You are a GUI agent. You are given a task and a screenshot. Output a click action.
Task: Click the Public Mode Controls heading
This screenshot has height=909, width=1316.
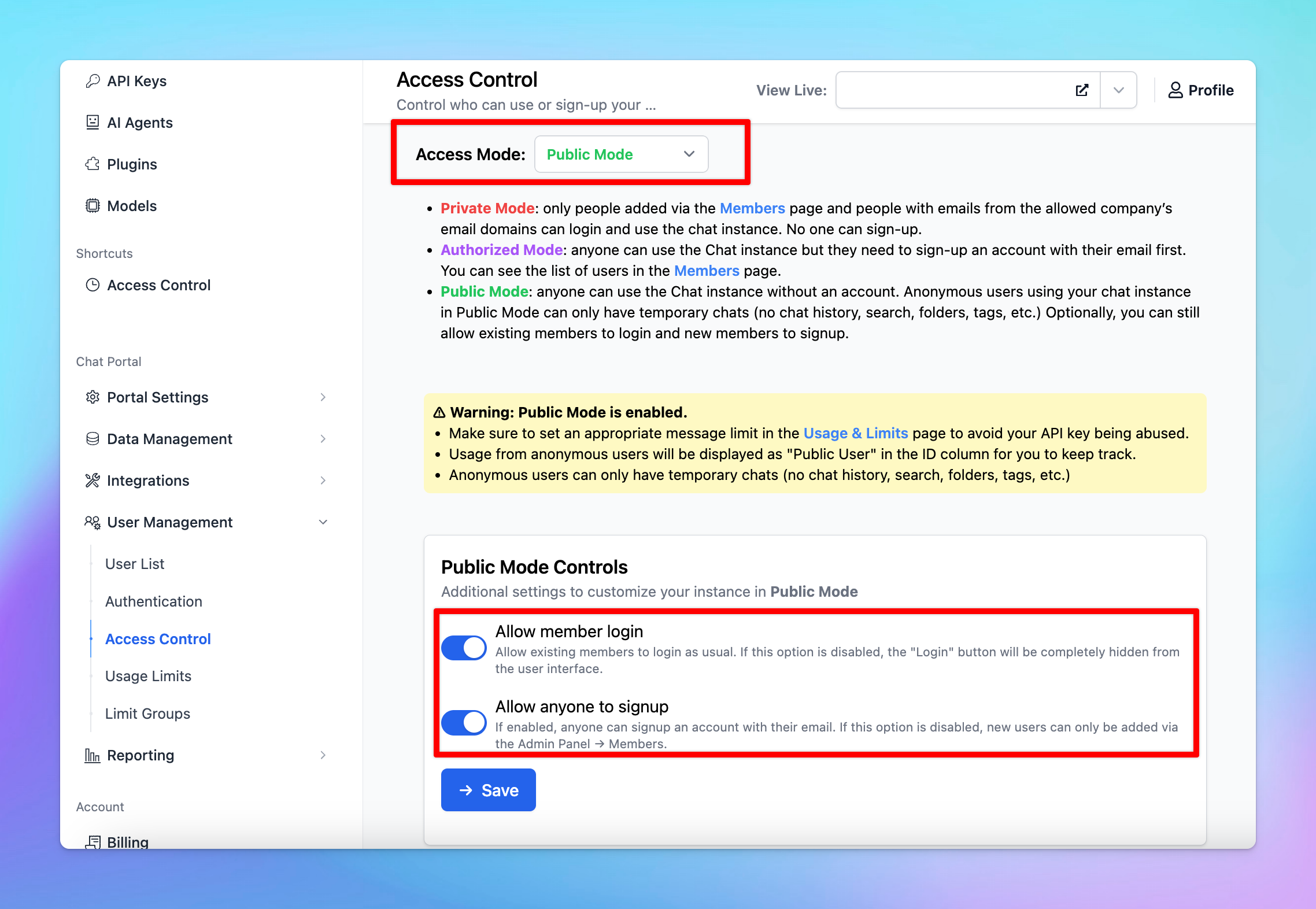point(534,567)
